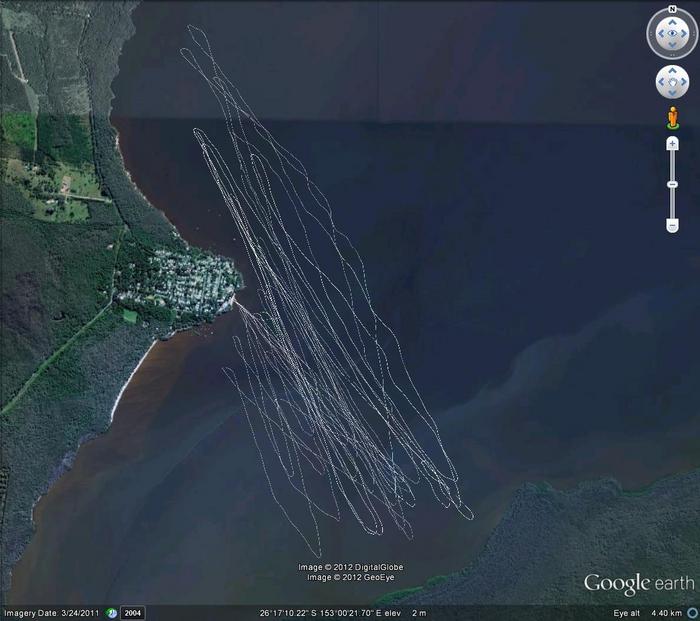
Task: Click the 26°17'10.22" S latitude readout
Action: [288, 613]
